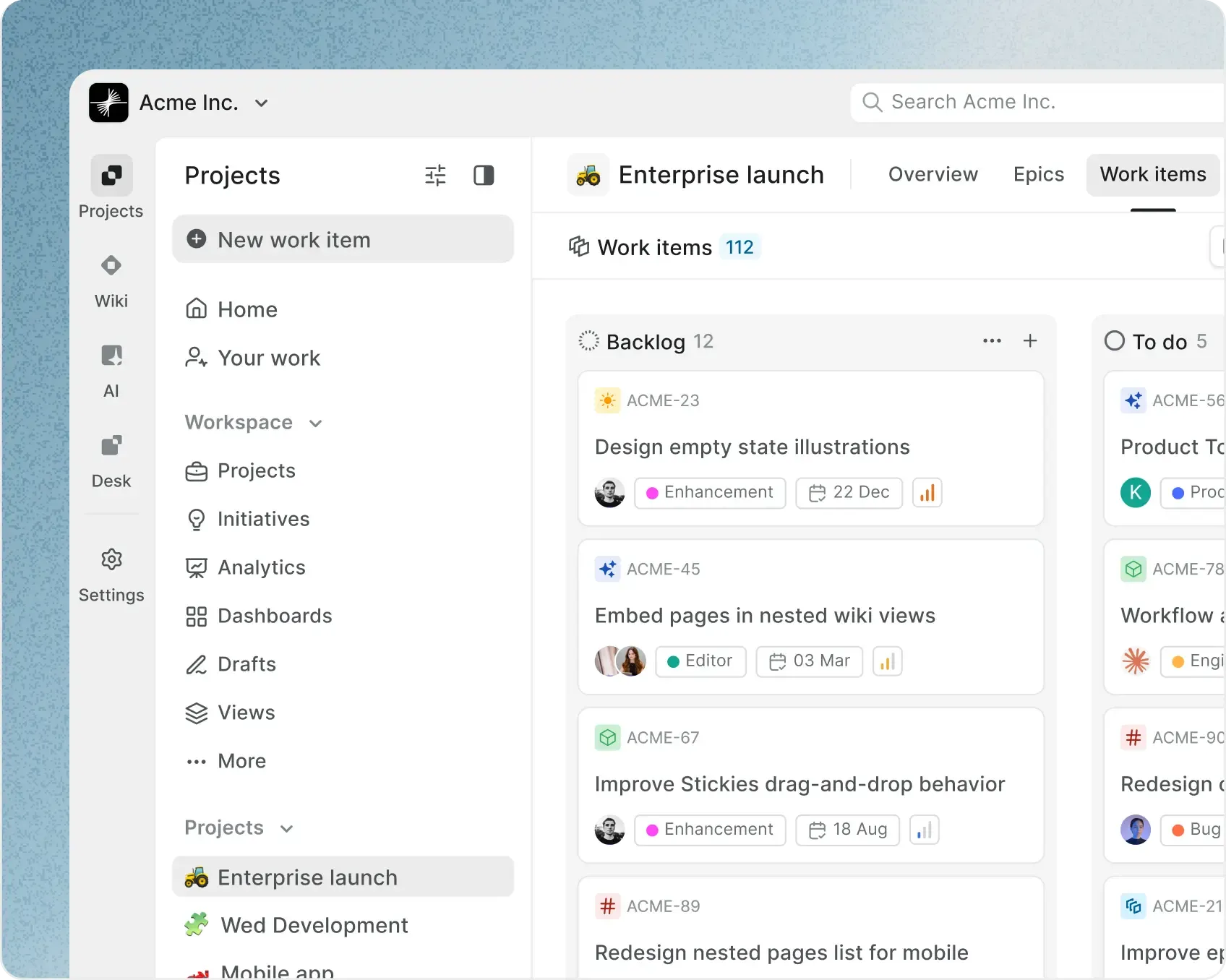
Task: Open the AI section in the sidebar
Action: point(111,370)
